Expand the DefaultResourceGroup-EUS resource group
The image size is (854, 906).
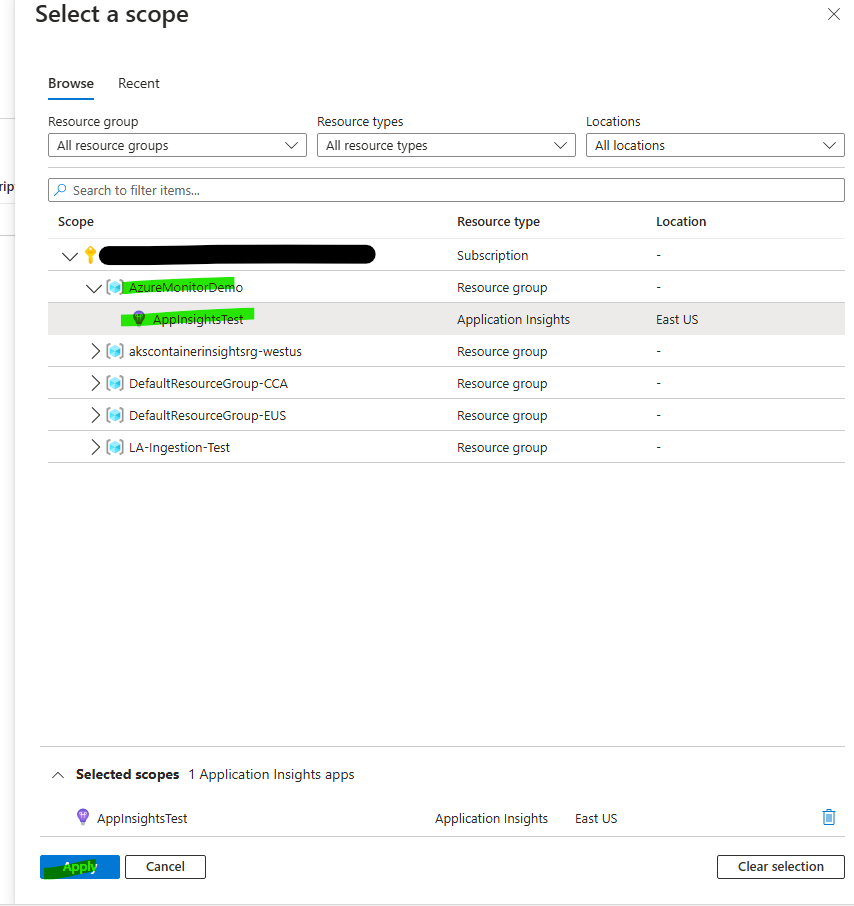(96, 415)
